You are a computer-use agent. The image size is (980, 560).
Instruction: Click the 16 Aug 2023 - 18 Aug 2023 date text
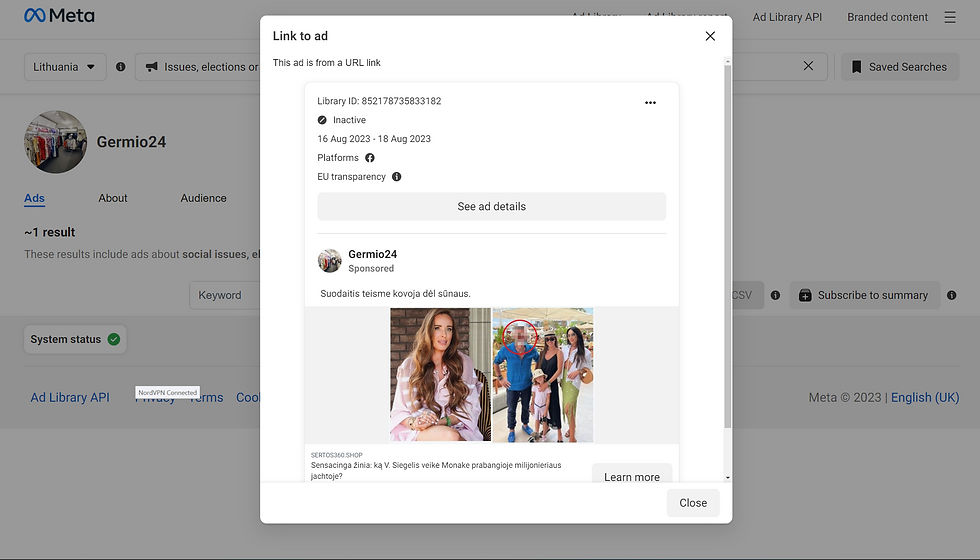[374, 139]
